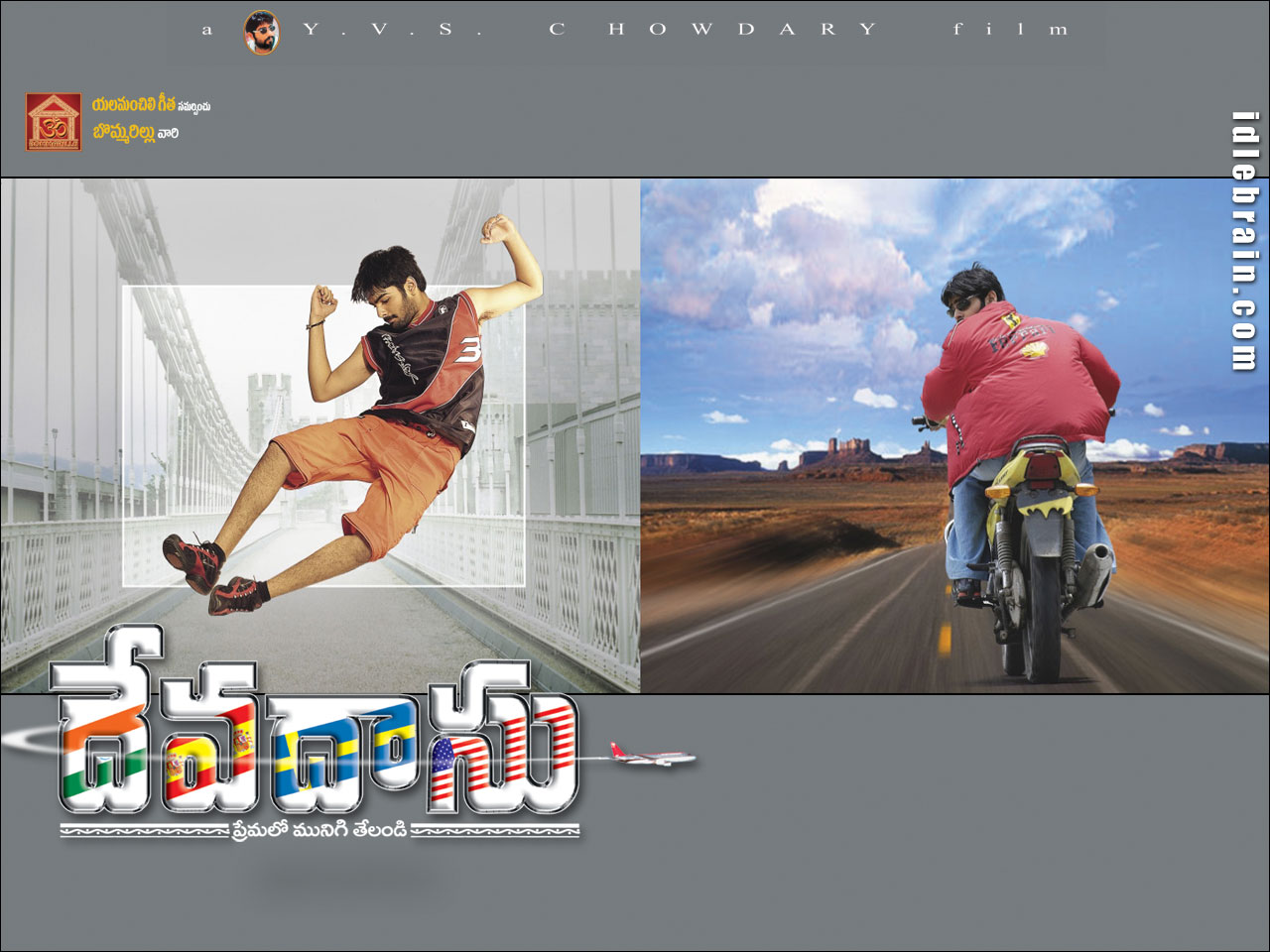
Task: Open the leaping man on bridge photo
Action: point(320,435)
